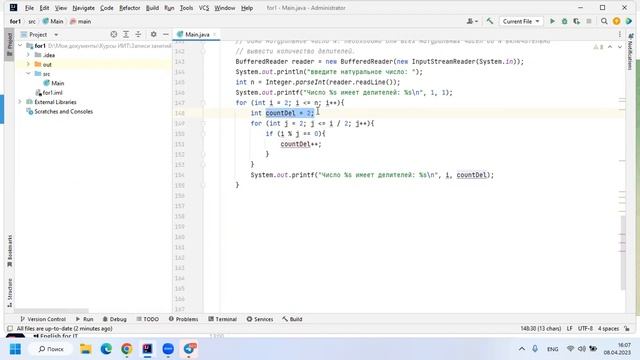This screenshot has height=360, width=640.
Task: Open Project panel settings gear
Action: click(153, 35)
